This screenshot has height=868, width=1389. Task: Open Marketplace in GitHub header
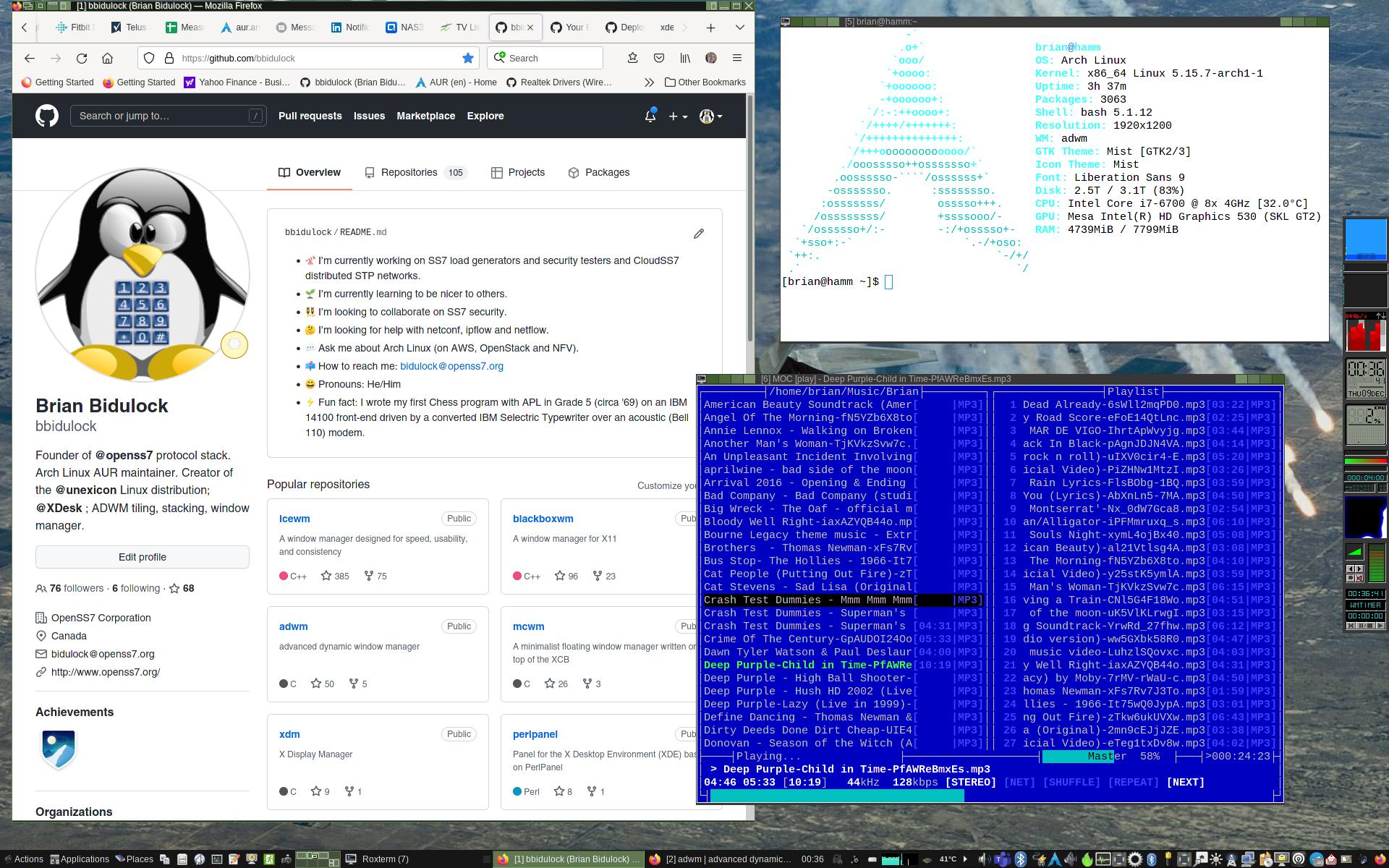[426, 116]
